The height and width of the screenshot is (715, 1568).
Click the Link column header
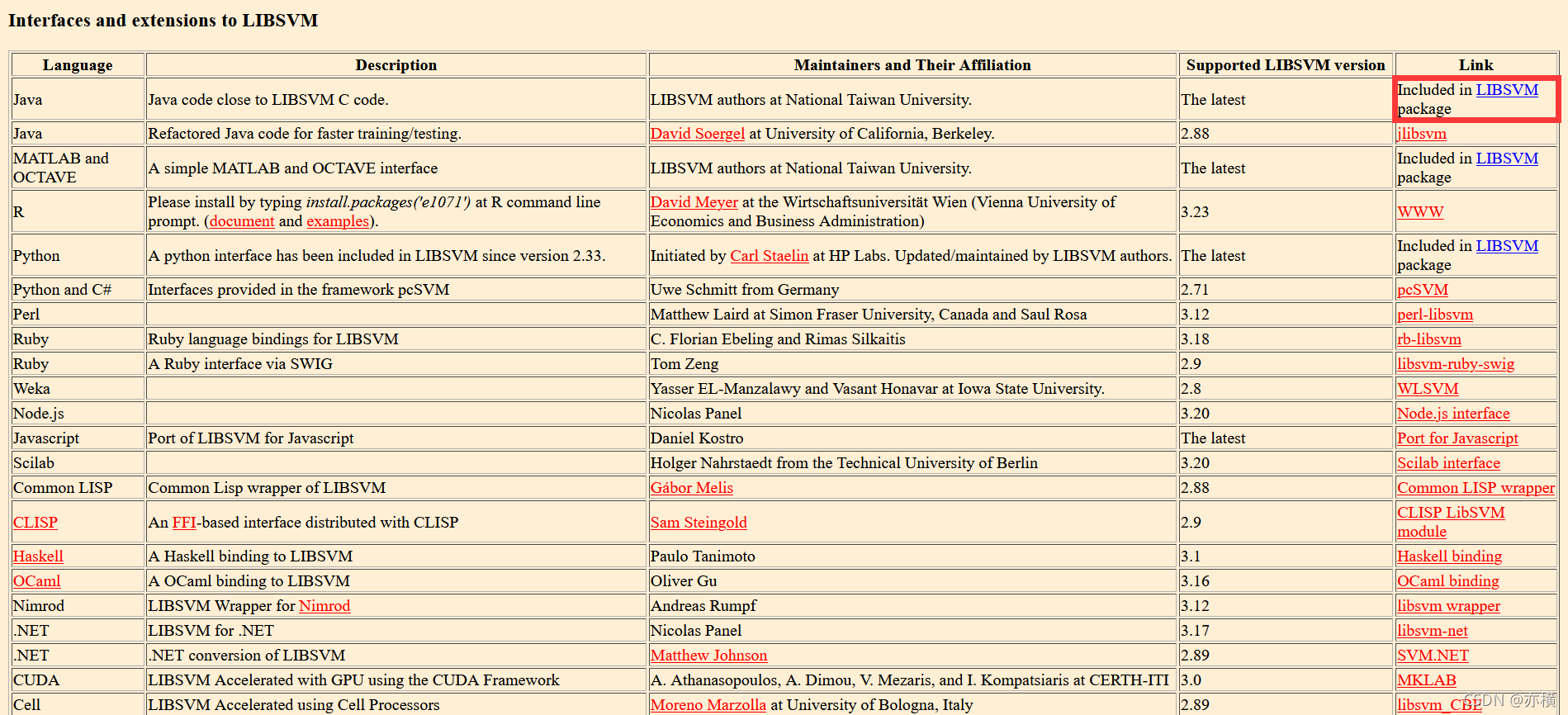1476,65
